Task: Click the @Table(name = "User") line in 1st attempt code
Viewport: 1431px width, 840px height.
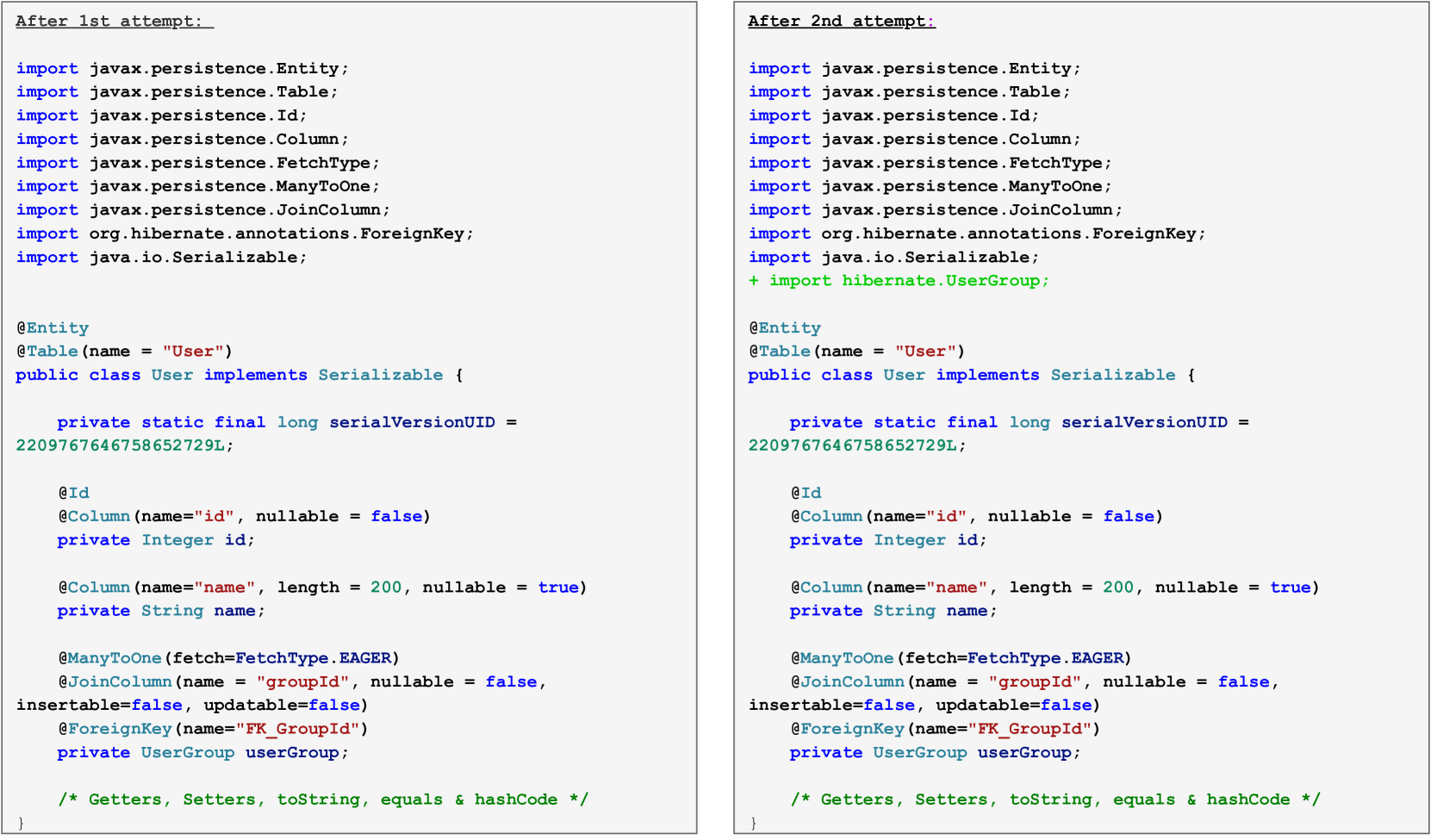Action: click(x=125, y=352)
